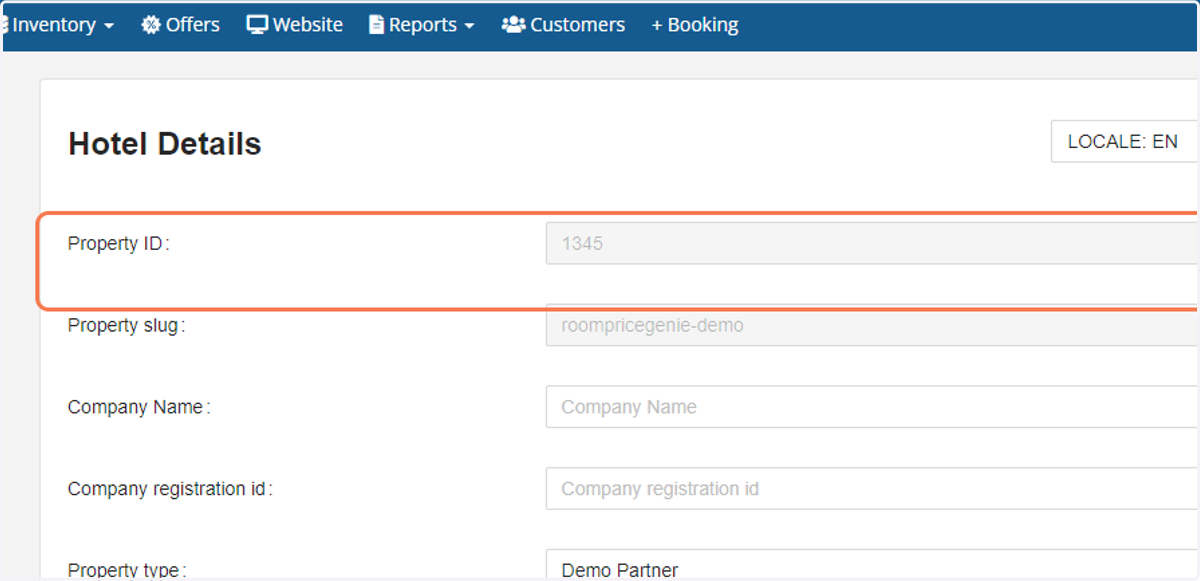Focus the Company registration id input
The image size is (1200, 581).
point(872,489)
